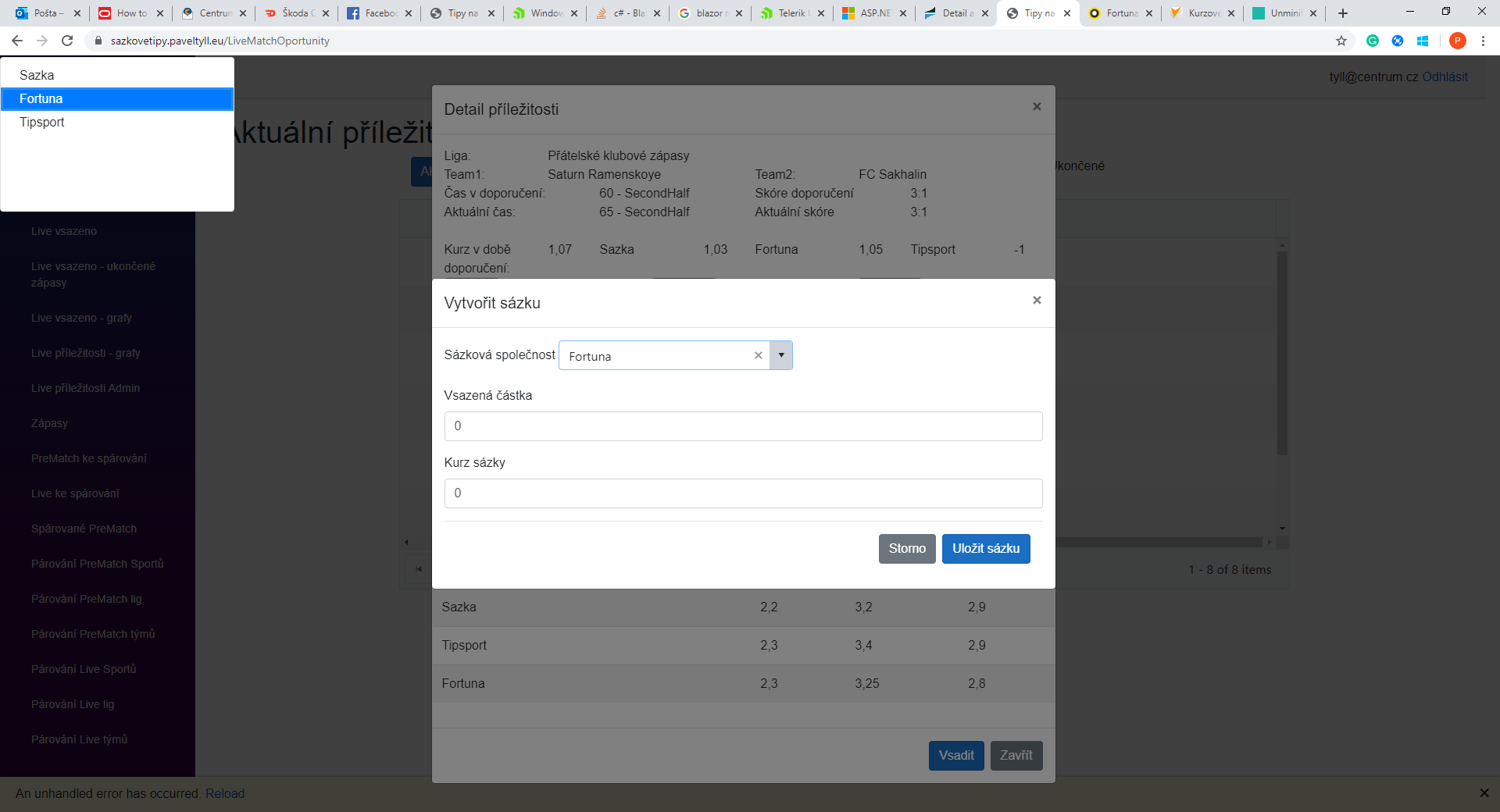Select the Sazka row in odds table

point(743,607)
